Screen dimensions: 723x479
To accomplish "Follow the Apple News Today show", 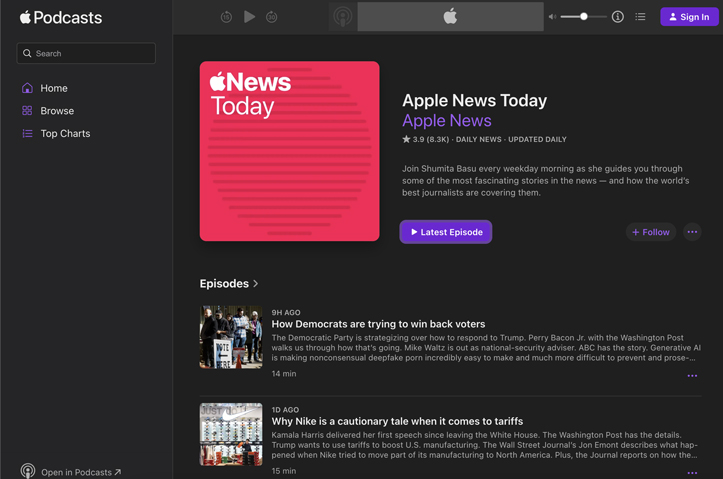I will [x=651, y=232].
